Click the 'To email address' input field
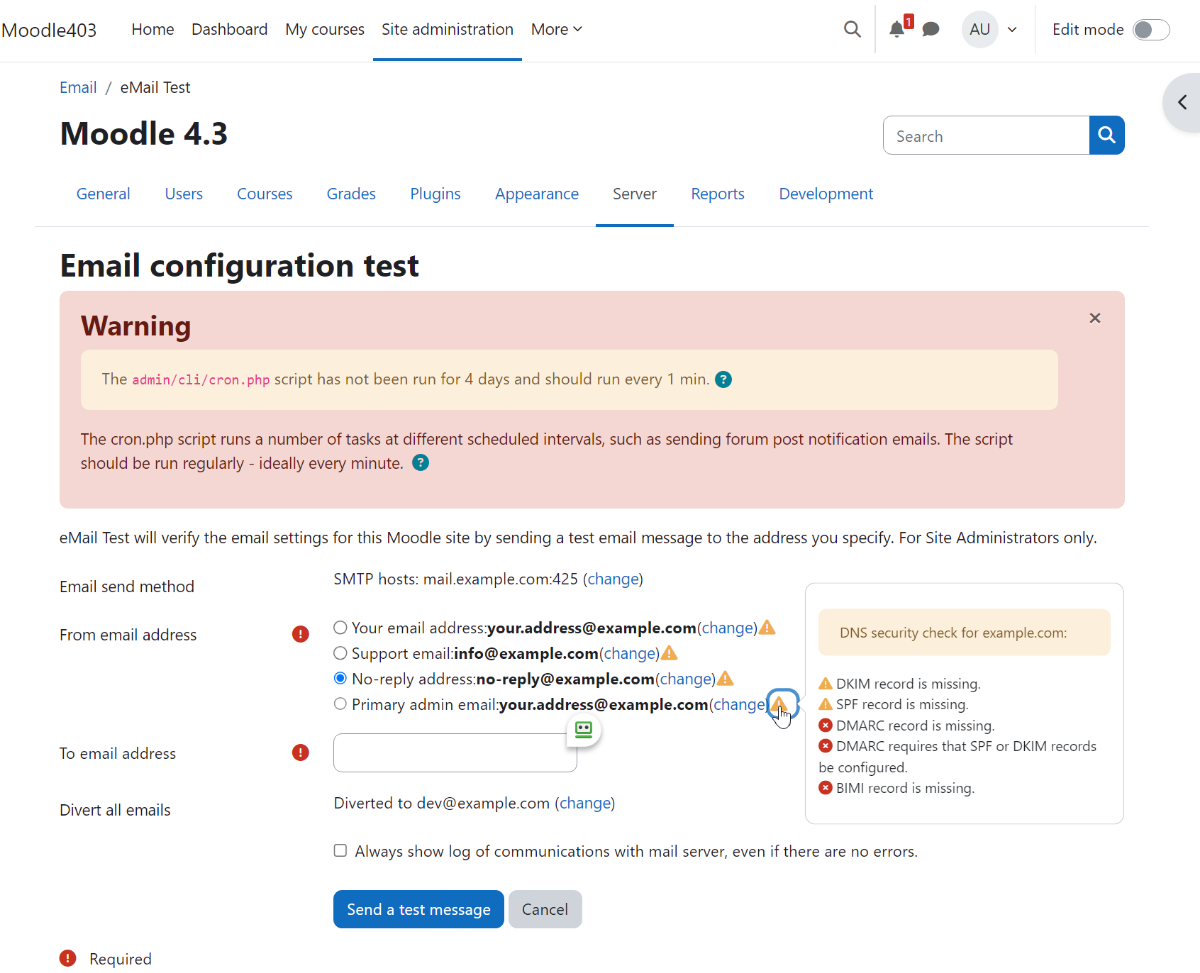Viewport: 1200px width, 973px height. point(454,753)
